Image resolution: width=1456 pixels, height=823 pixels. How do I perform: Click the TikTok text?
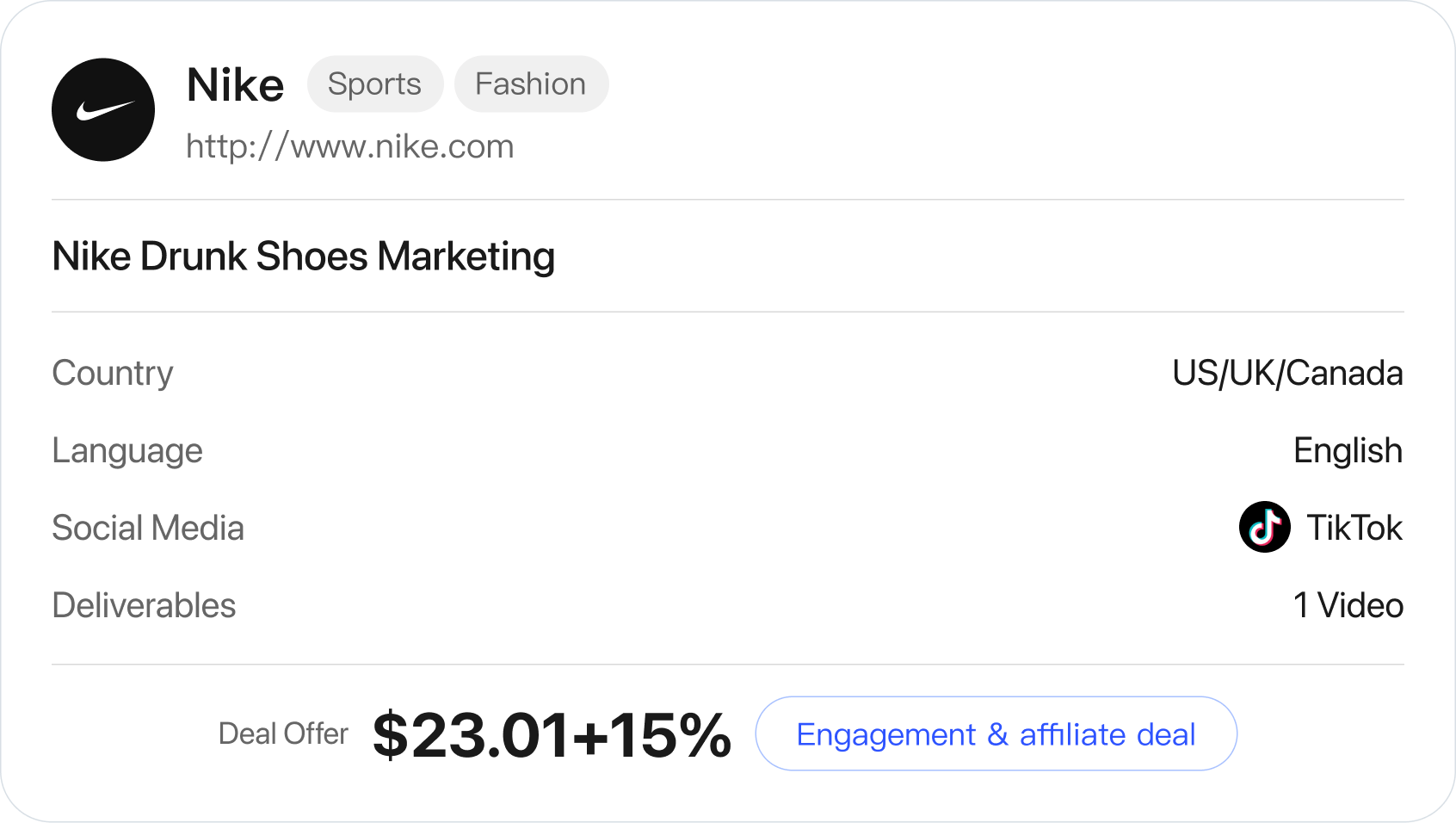1354,528
